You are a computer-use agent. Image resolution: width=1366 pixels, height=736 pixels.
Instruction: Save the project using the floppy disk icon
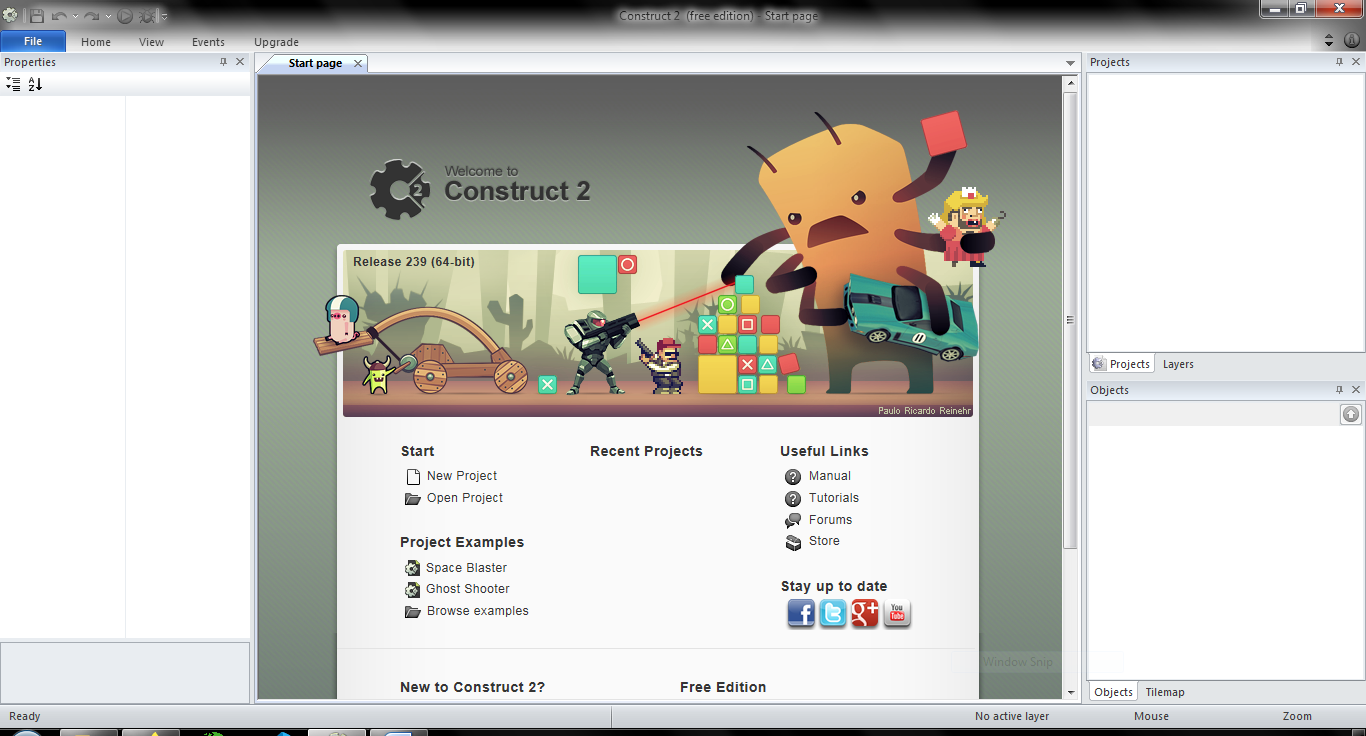37,15
